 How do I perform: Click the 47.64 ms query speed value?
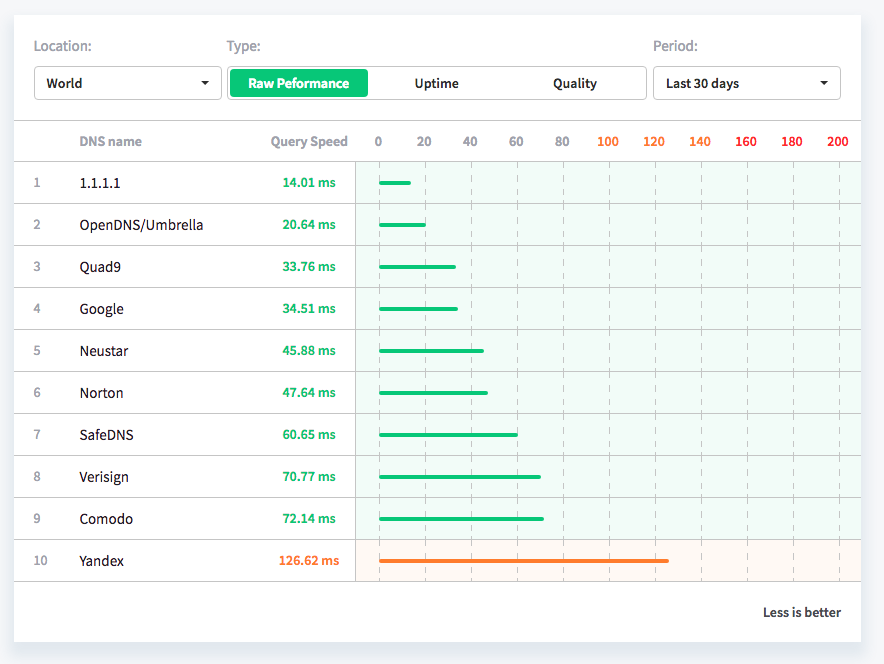coord(309,392)
